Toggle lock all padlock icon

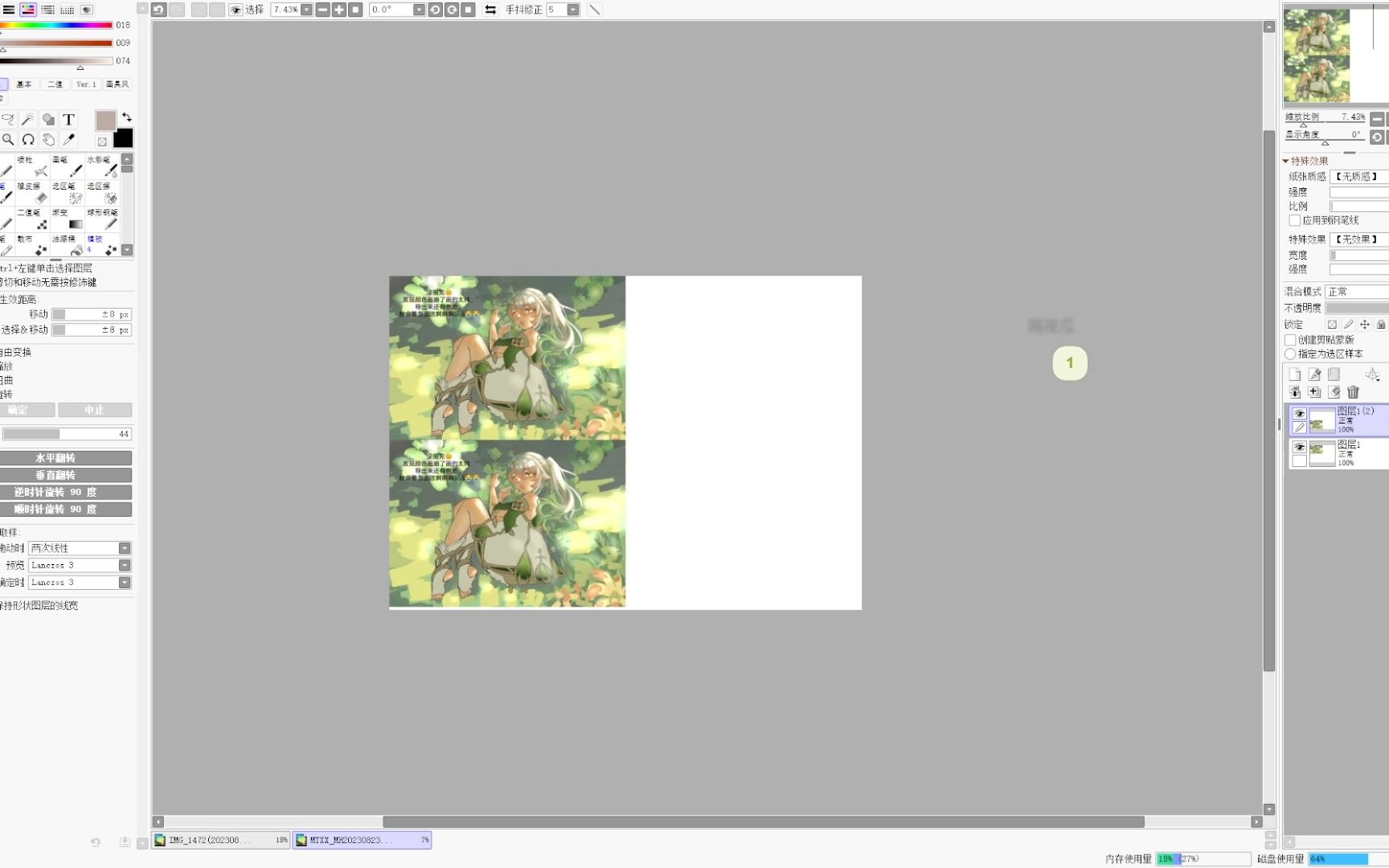1381,325
